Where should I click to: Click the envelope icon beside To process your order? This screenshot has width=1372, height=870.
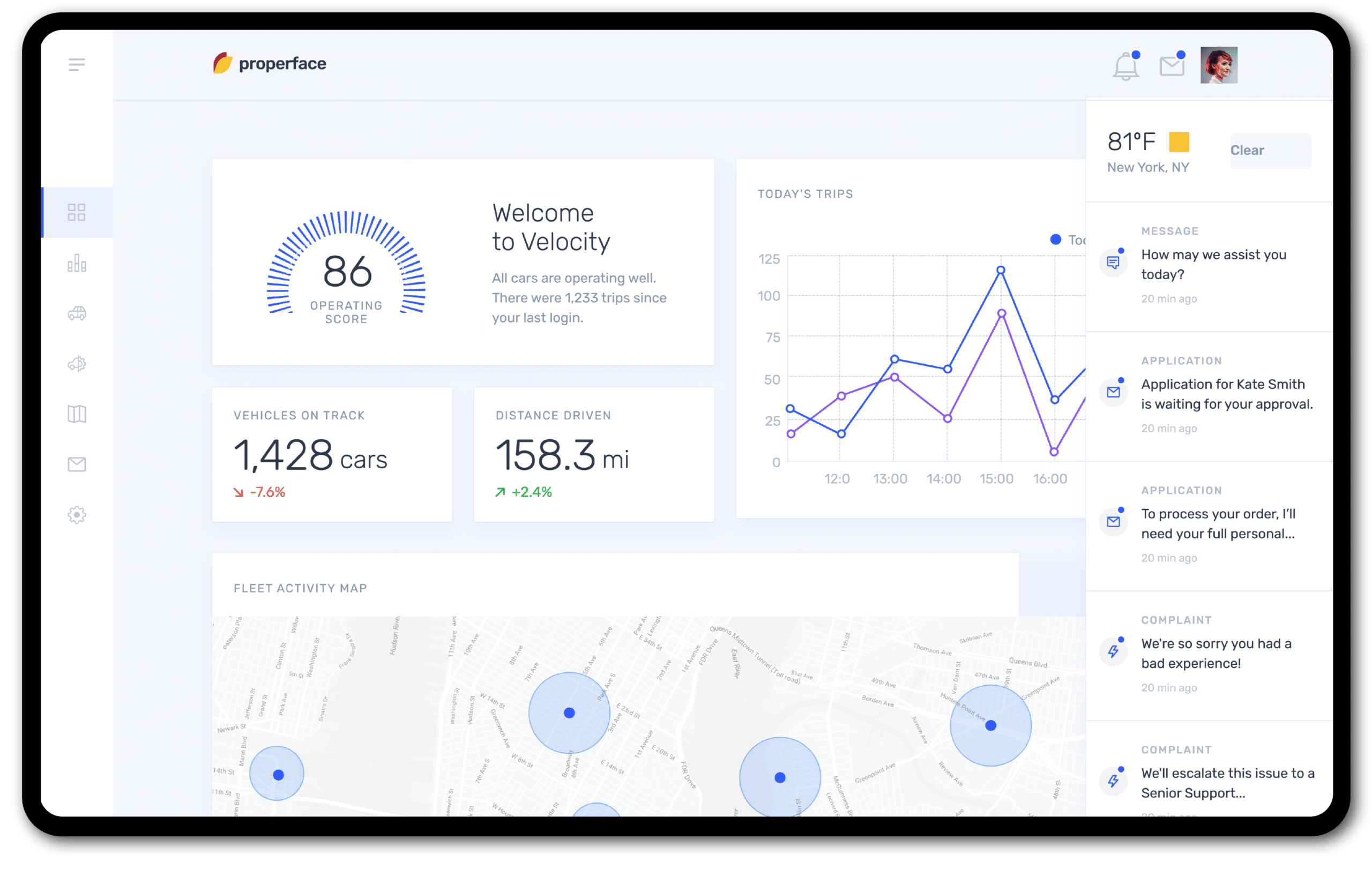[x=1113, y=522]
